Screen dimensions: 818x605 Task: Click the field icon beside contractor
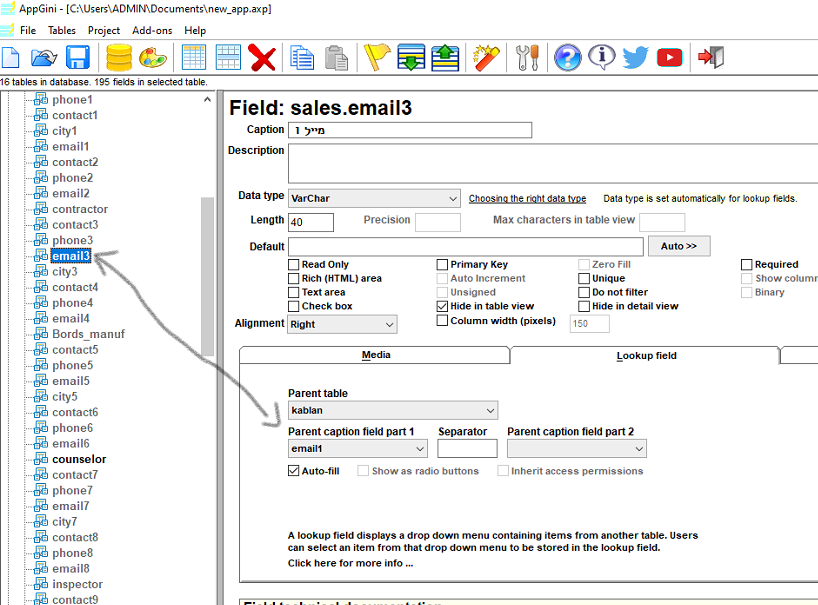(41, 209)
